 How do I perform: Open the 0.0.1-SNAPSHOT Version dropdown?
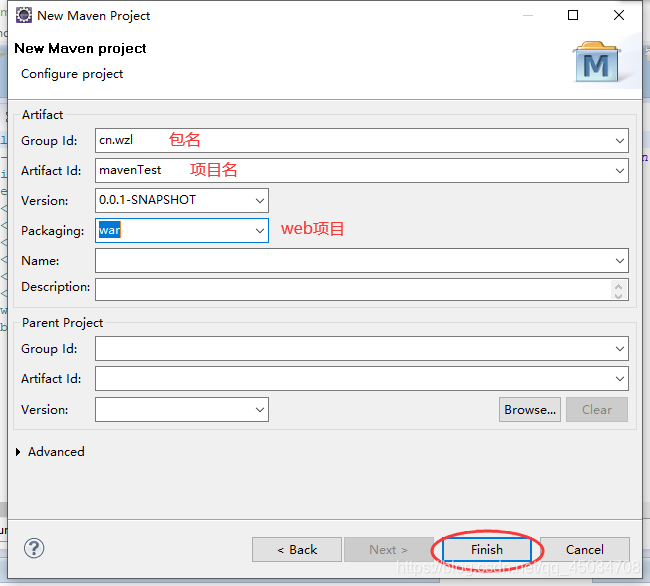[260, 201]
